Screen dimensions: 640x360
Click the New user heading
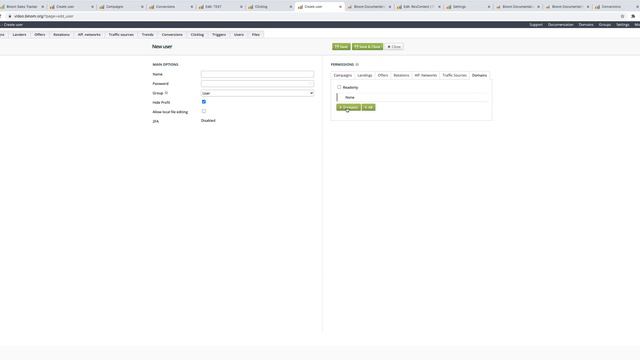(x=162, y=47)
